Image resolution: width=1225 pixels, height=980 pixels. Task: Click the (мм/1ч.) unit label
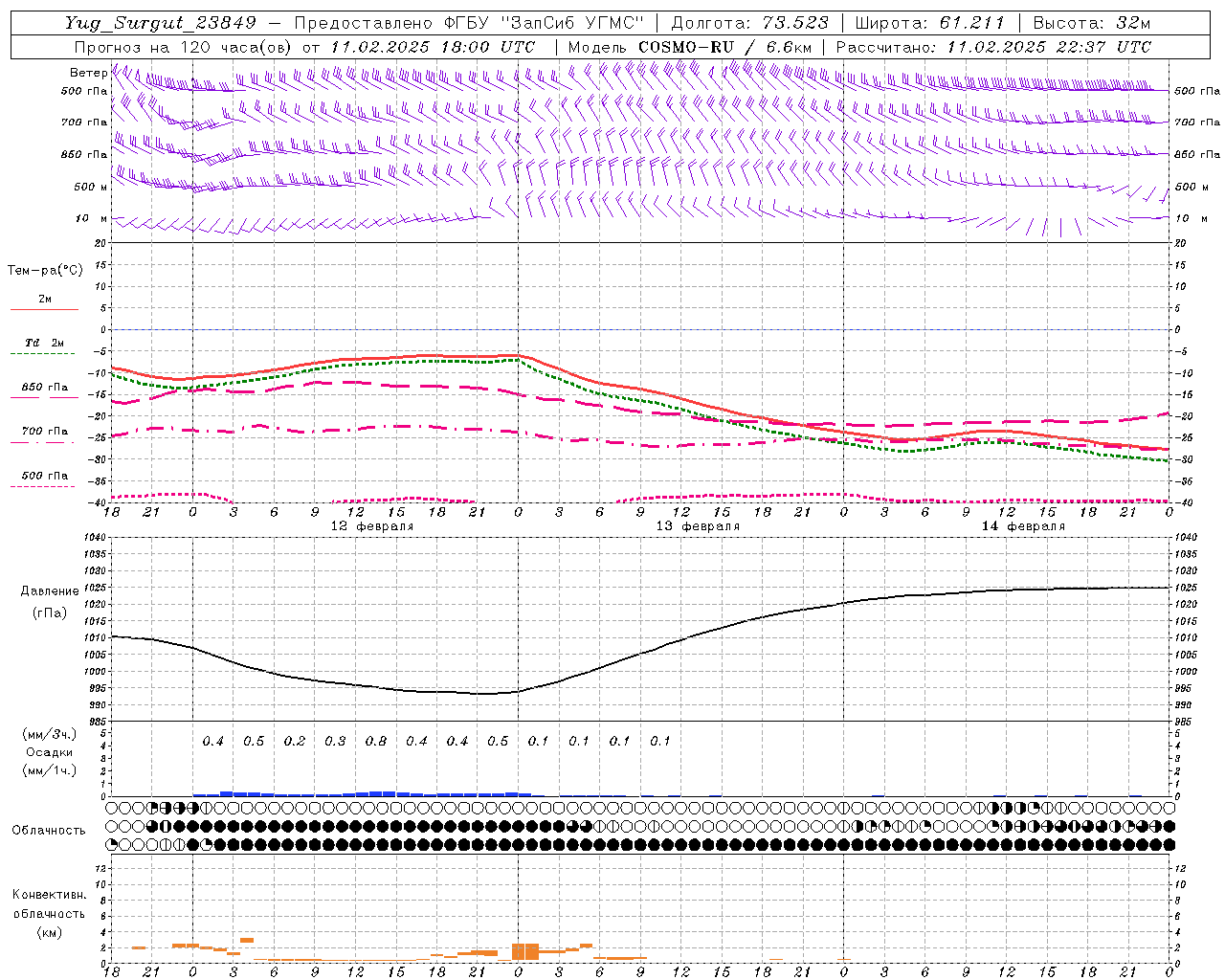click(x=50, y=770)
